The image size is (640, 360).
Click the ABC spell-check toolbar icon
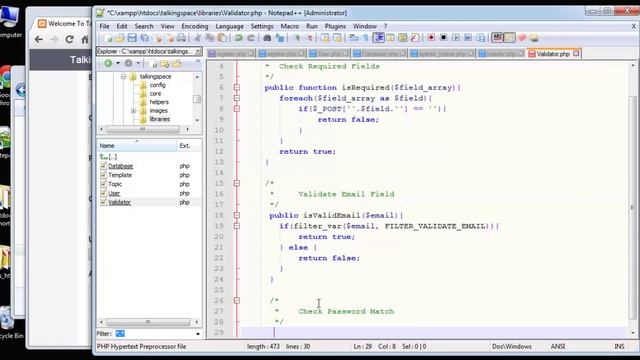pyautogui.click(x=497, y=38)
